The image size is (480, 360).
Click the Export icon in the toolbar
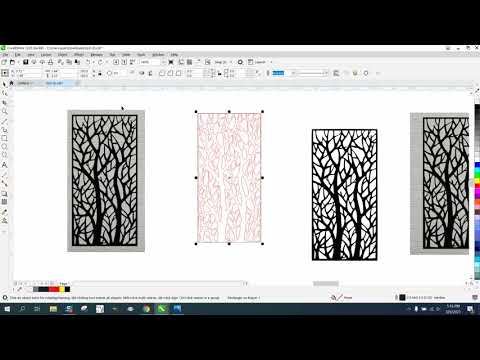coord(124,62)
